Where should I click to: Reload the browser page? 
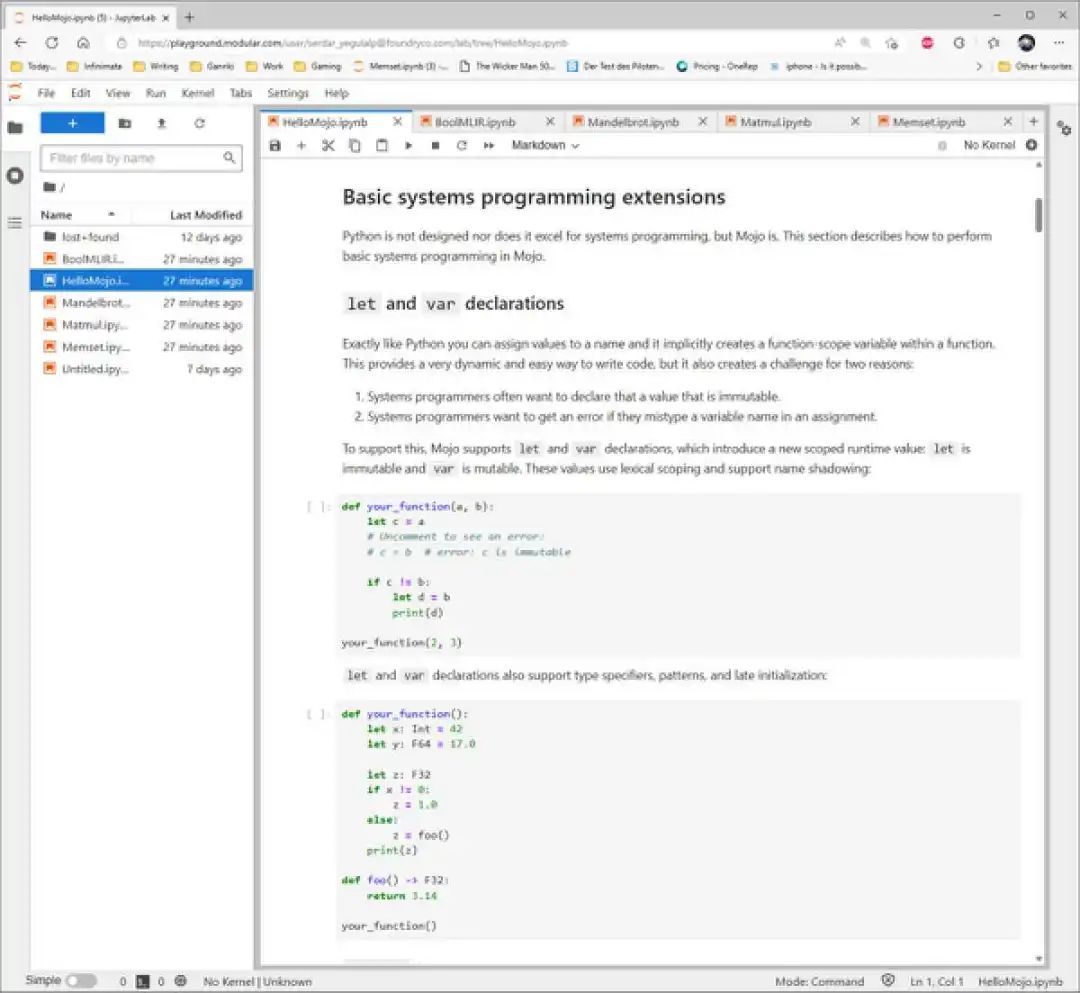(52, 43)
